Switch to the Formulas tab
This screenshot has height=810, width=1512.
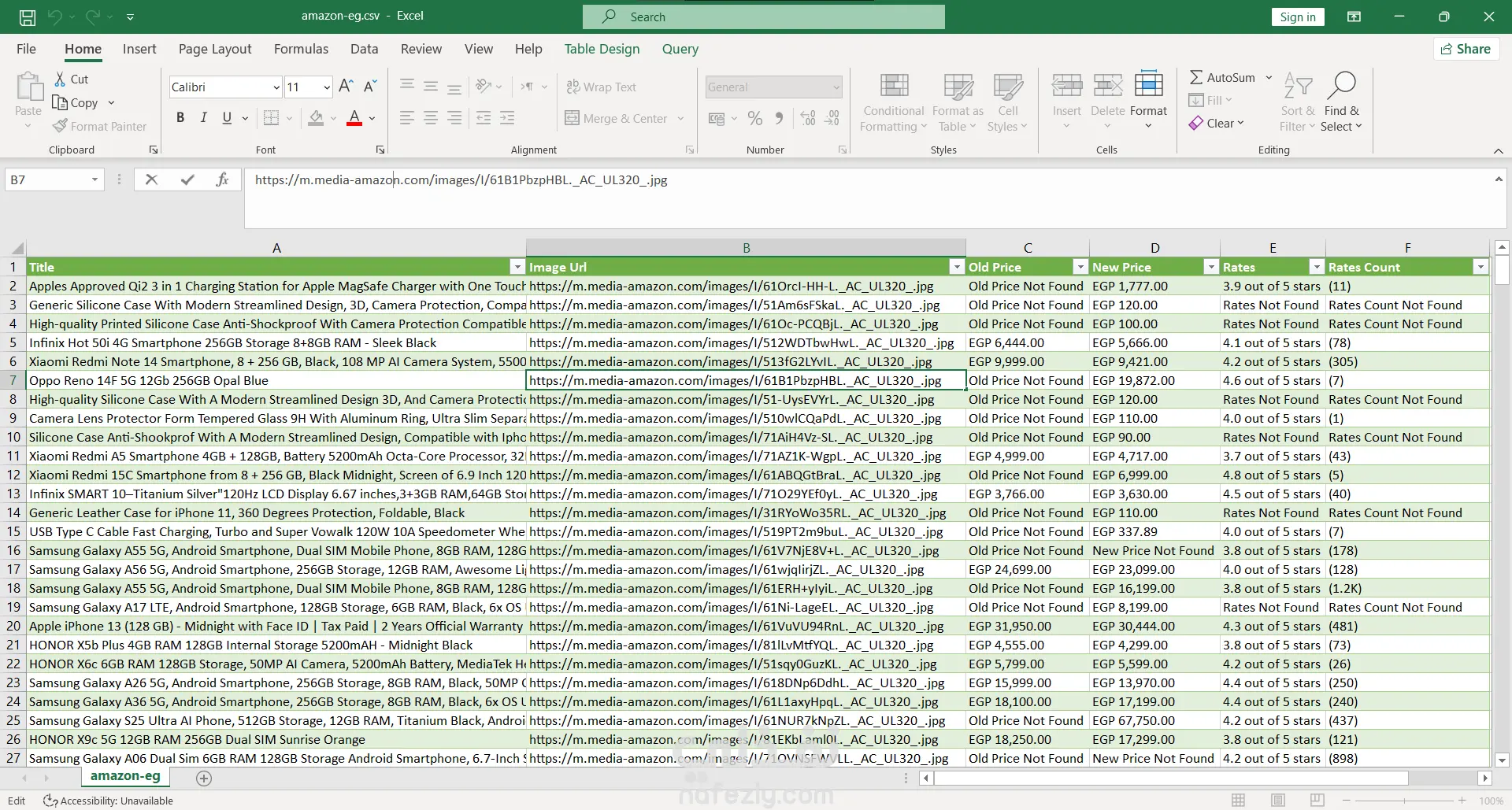pyautogui.click(x=301, y=49)
